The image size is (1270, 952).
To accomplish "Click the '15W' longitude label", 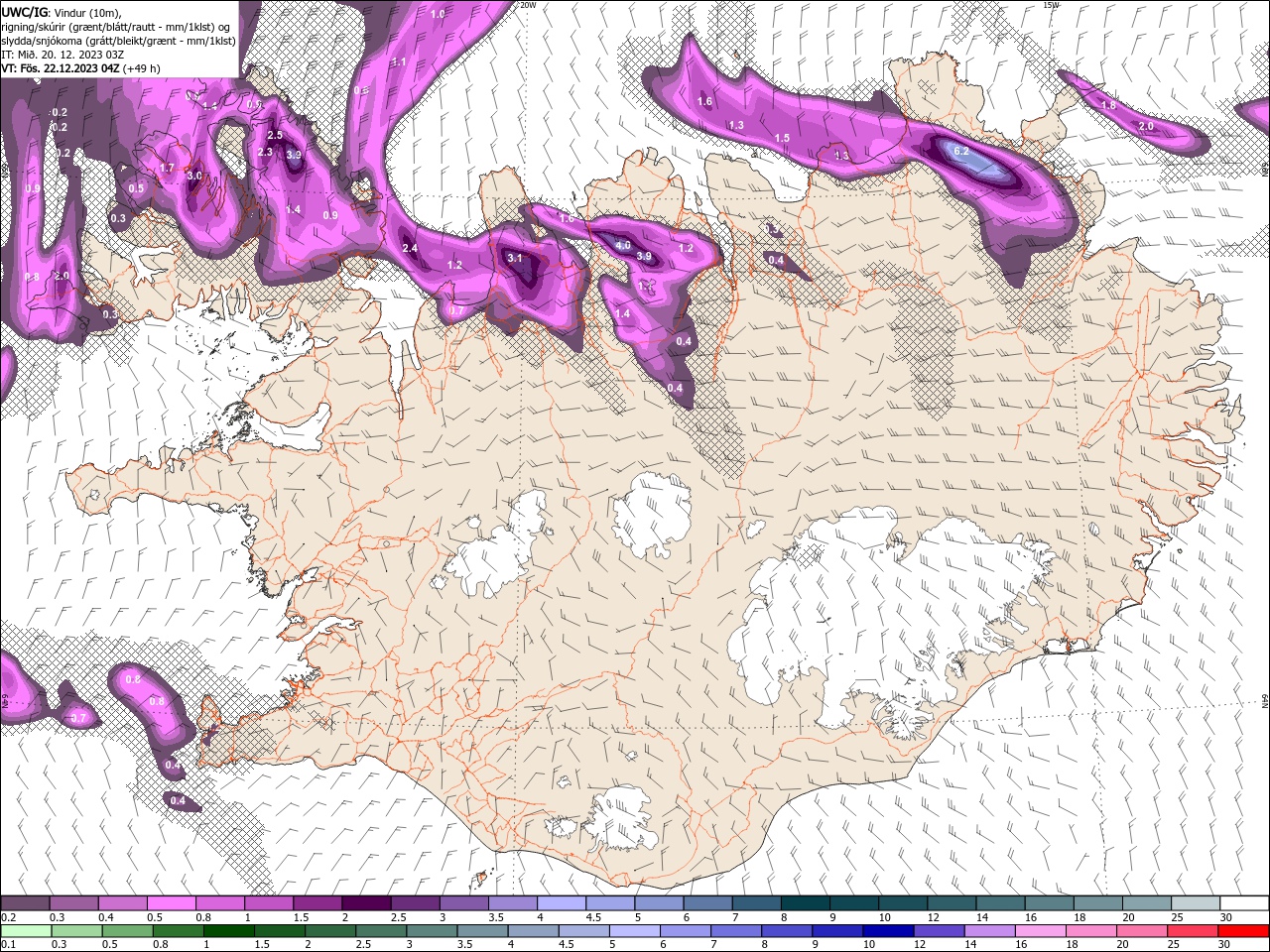I will coord(1052,5).
